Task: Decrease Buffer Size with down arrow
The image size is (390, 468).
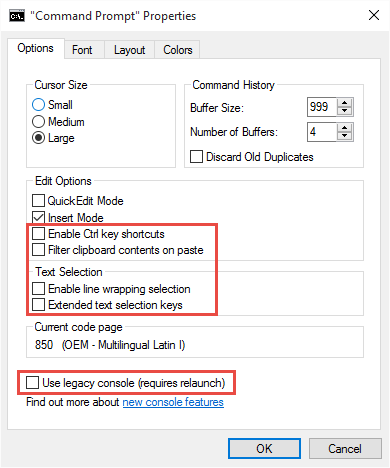Action: (345, 111)
